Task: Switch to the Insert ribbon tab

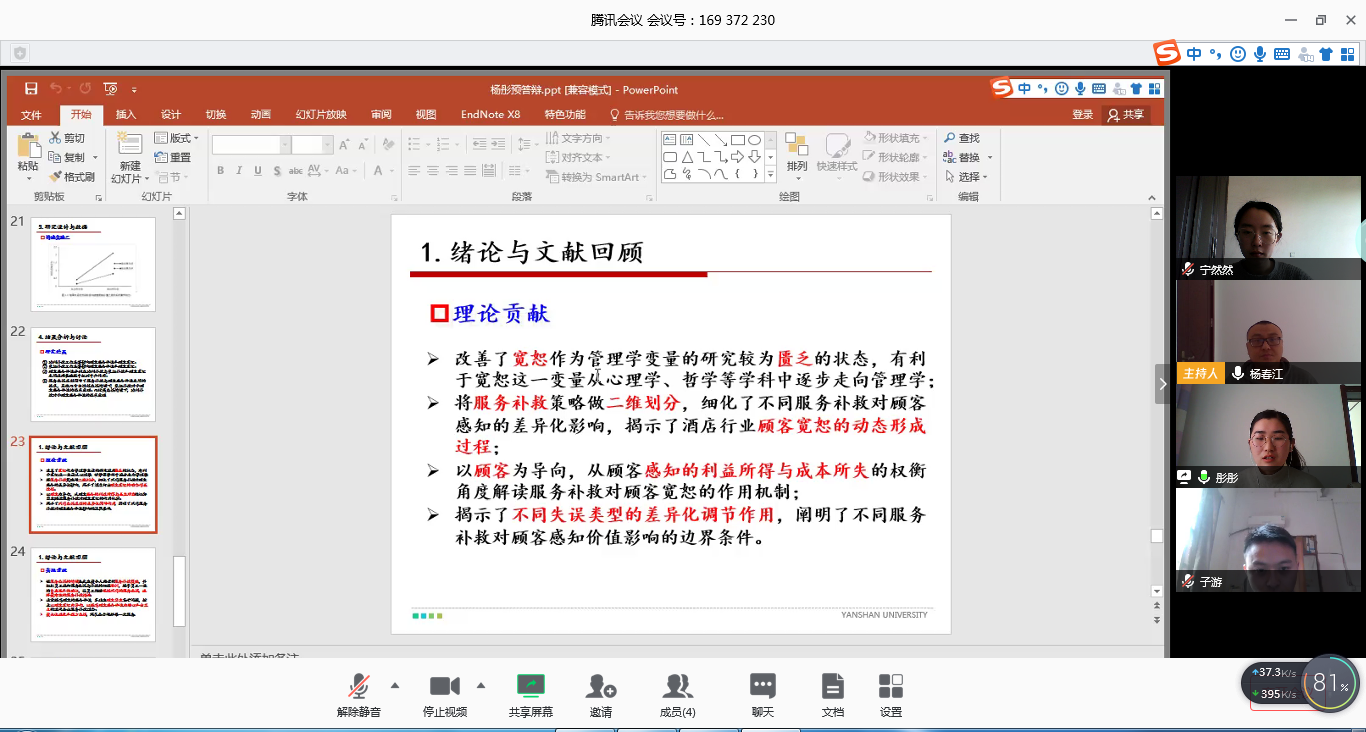Action: (x=125, y=115)
